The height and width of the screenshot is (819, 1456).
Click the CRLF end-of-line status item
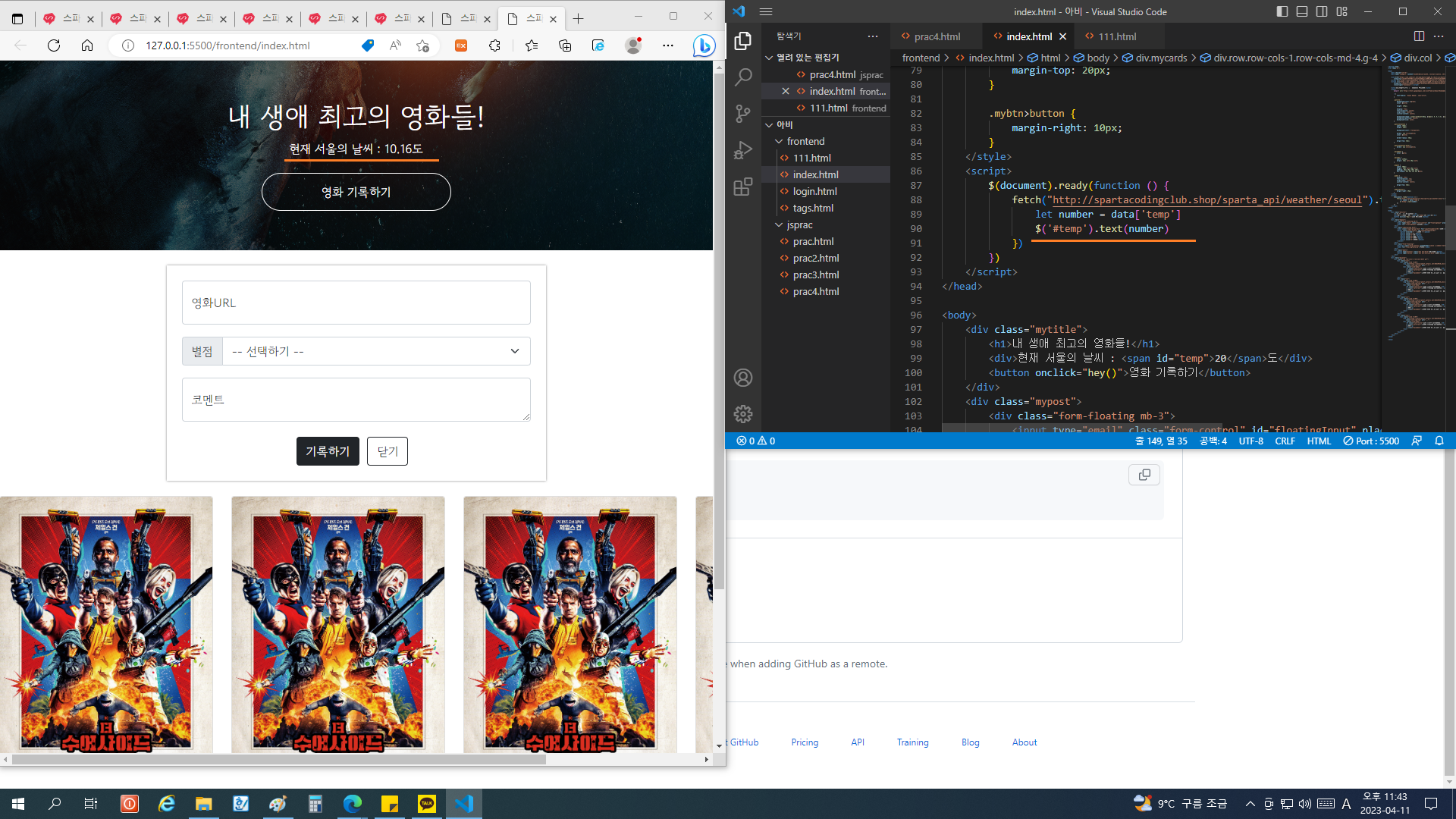pyautogui.click(x=1285, y=441)
